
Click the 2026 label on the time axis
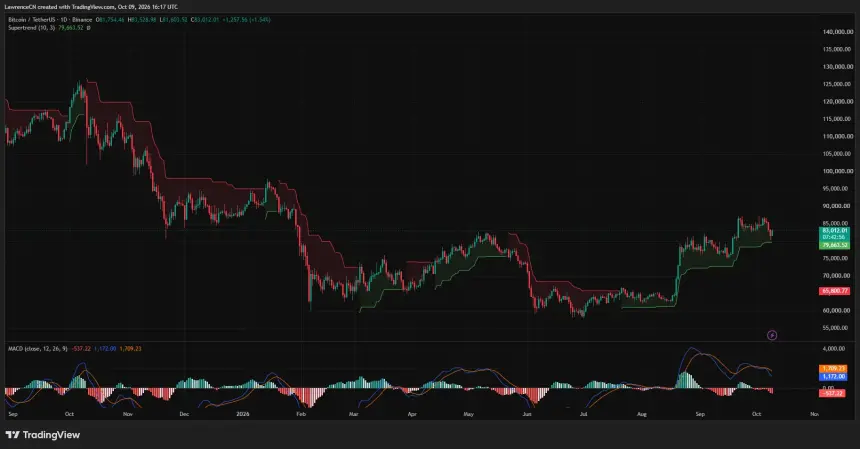[242, 414]
